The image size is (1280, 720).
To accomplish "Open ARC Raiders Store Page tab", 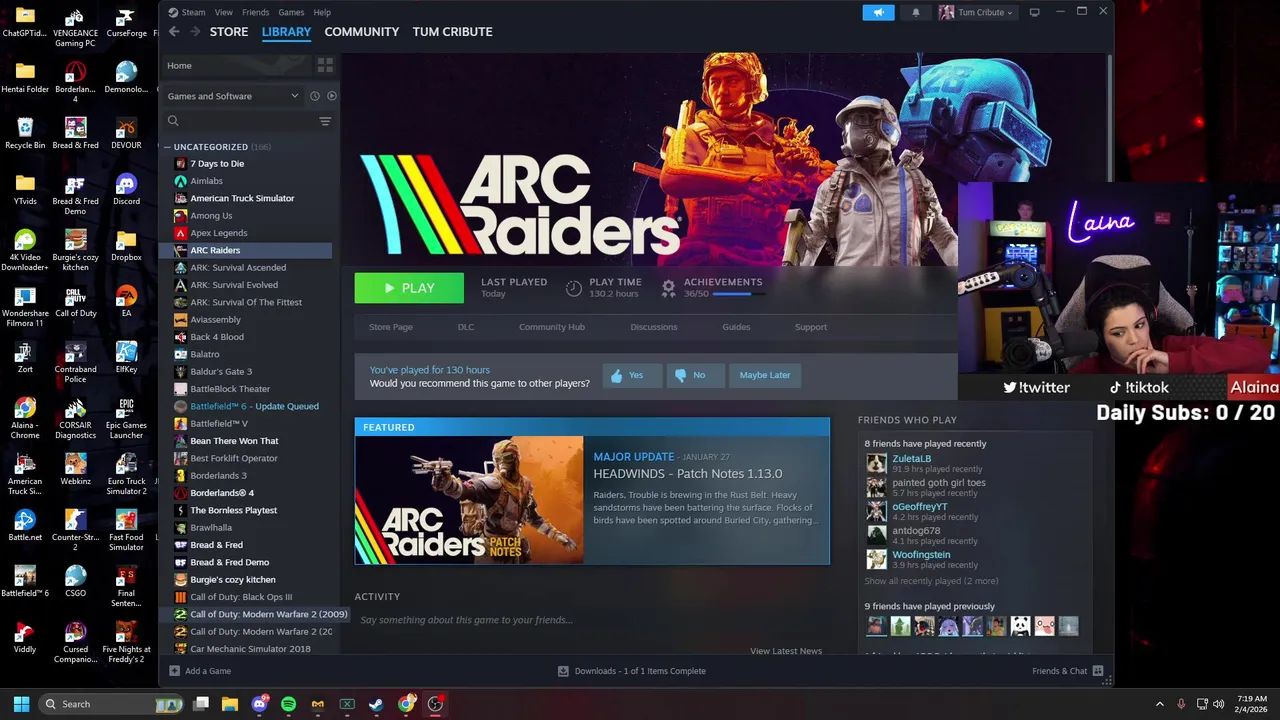I will (391, 327).
